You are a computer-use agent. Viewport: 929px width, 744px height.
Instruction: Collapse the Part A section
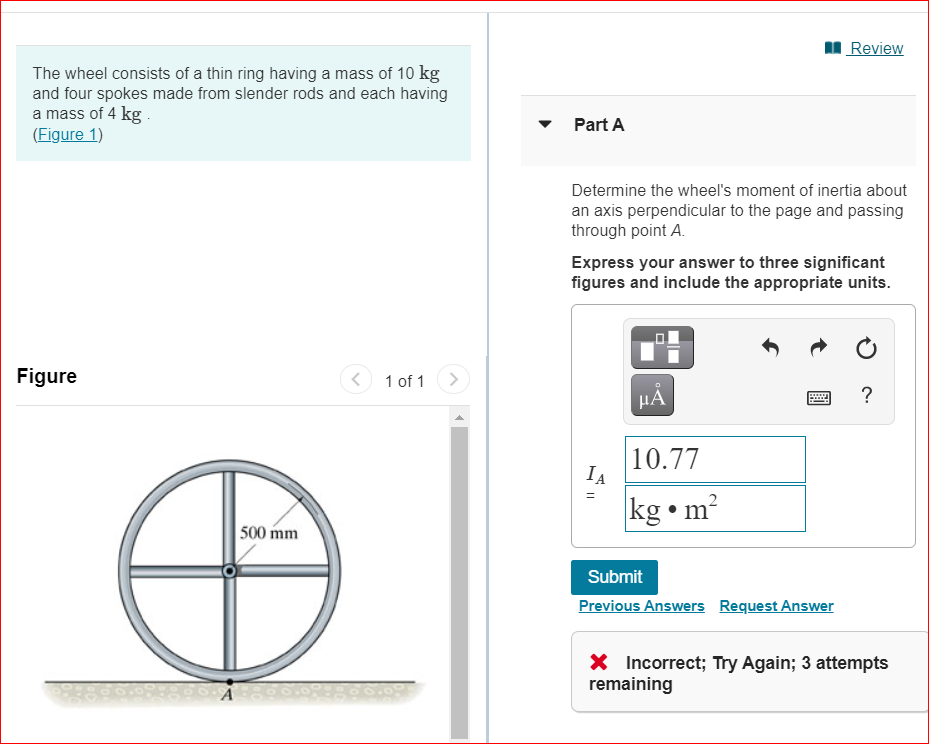click(544, 124)
